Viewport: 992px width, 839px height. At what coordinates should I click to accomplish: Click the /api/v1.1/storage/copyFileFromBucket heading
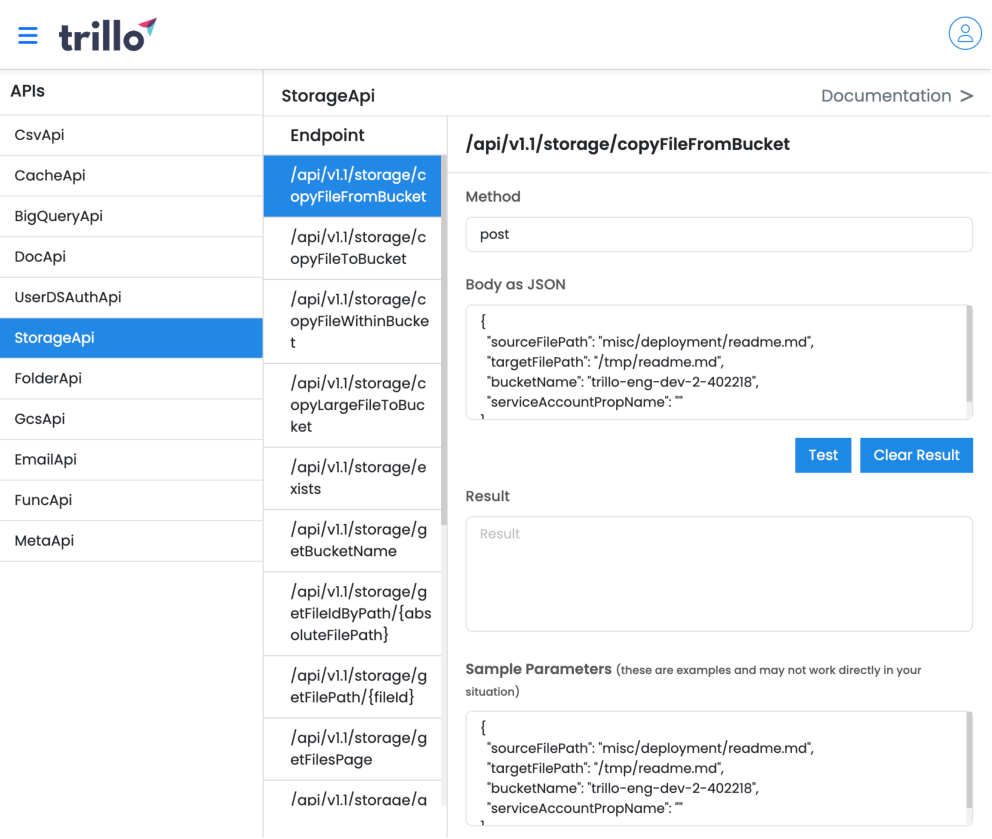point(628,144)
